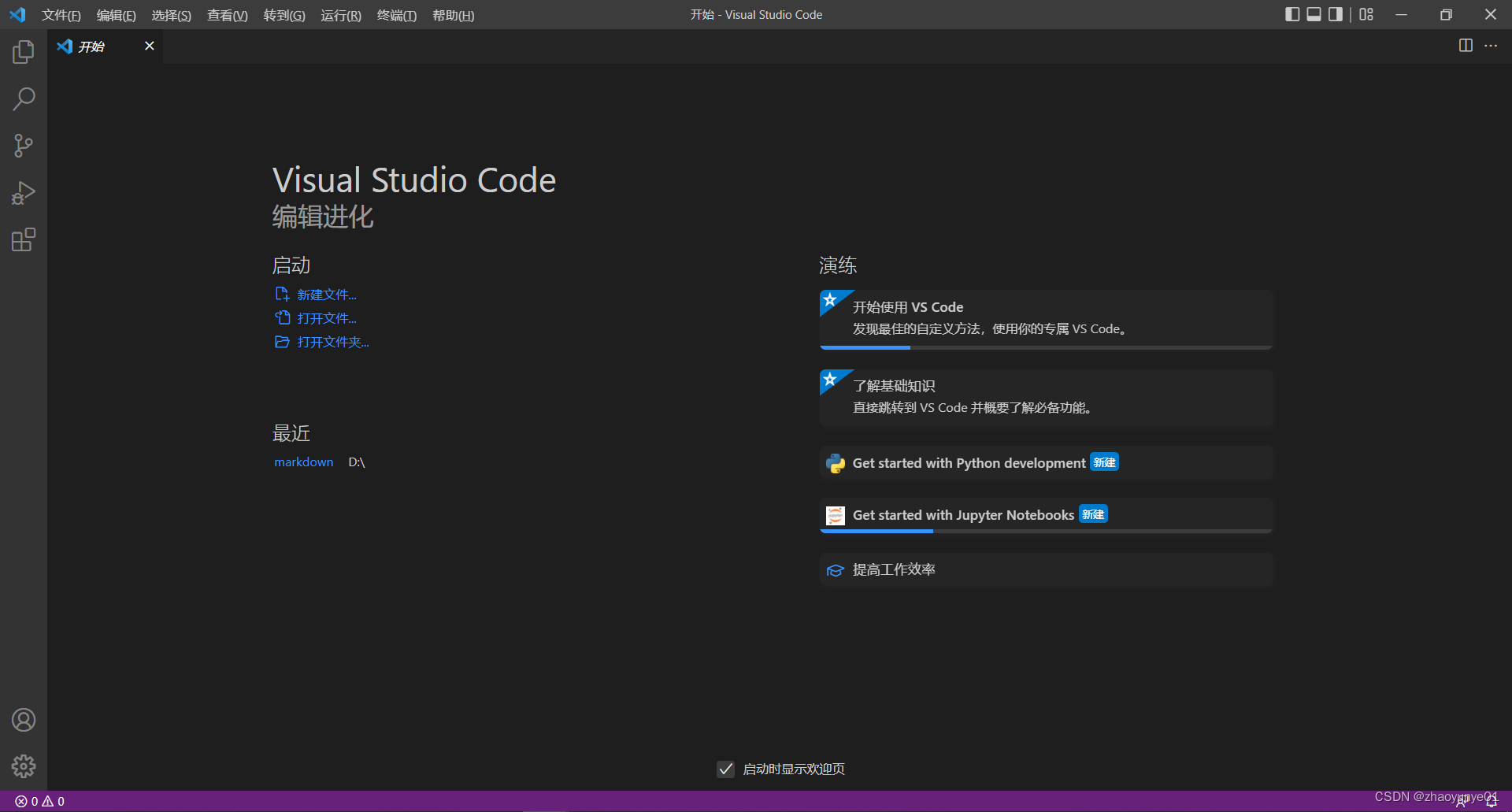Click the 新建文件... link
The width and height of the screenshot is (1512, 812).
(x=327, y=295)
